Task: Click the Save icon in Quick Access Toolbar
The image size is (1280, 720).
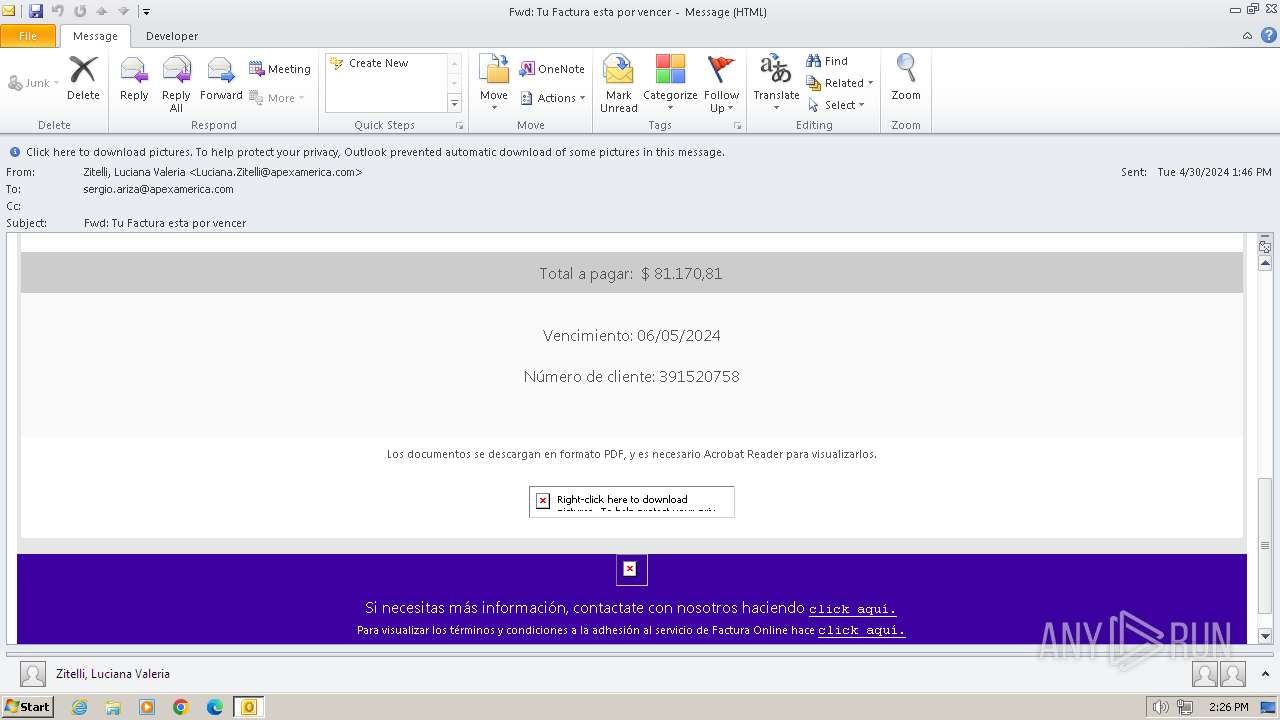Action: [x=36, y=11]
